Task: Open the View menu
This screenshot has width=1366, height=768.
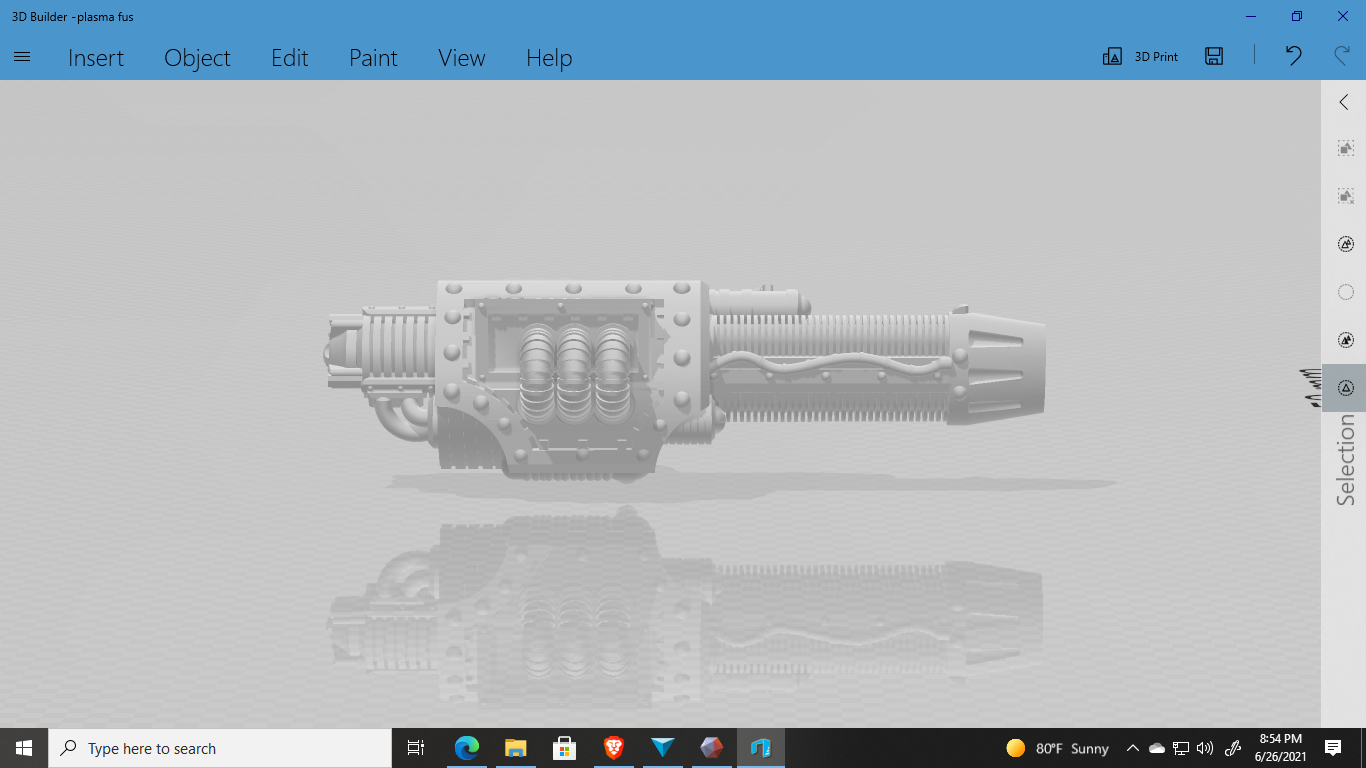Action: coord(462,58)
